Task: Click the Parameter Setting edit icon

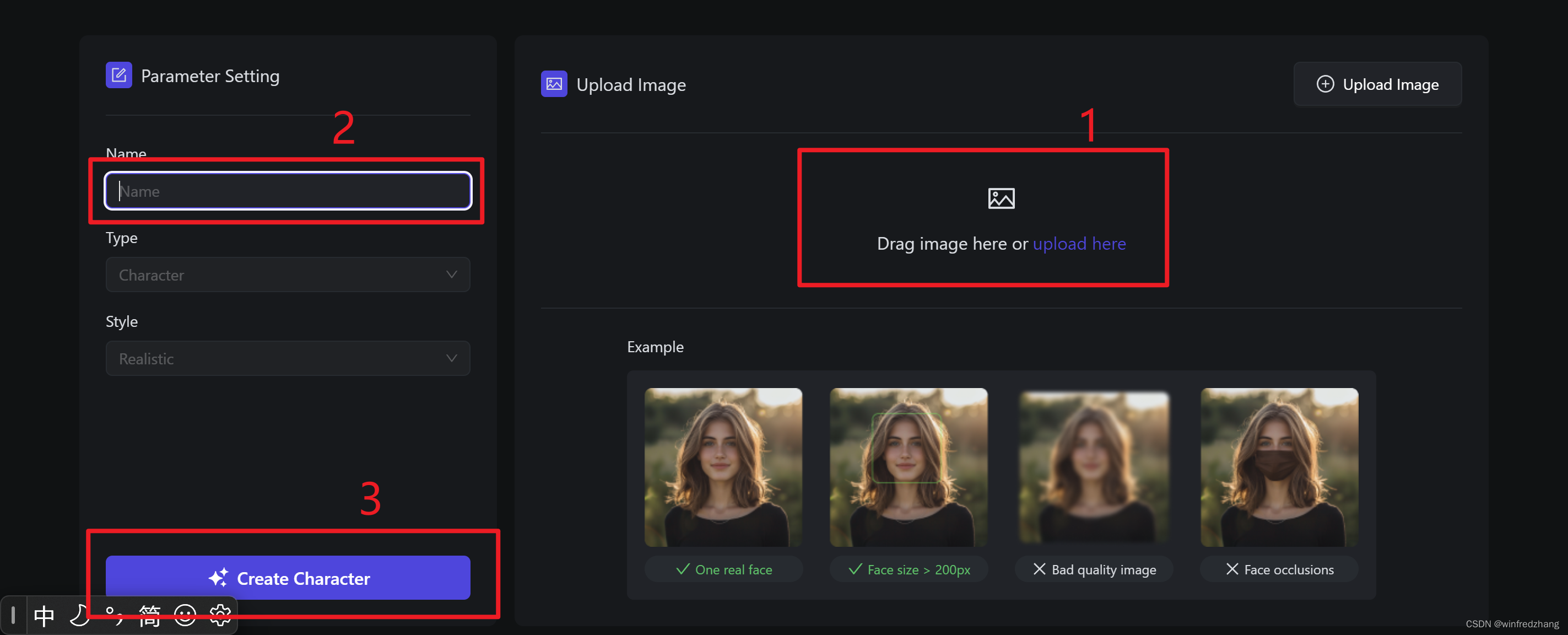Action: [118, 76]
